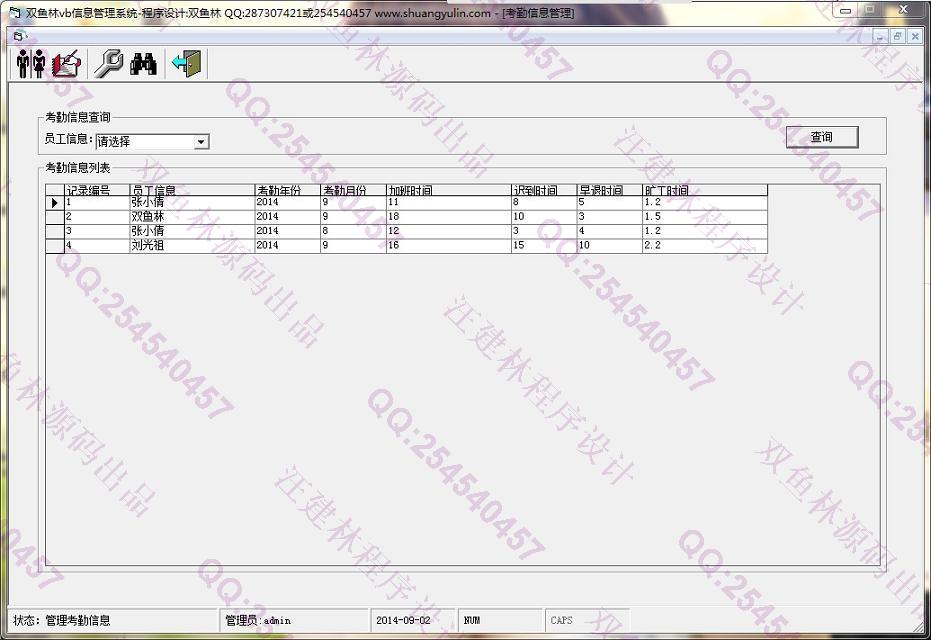Image resolution: width=931 pixels, height=640 pixels.
Task: Click the binoculars search icon
Action: point(143,63)
